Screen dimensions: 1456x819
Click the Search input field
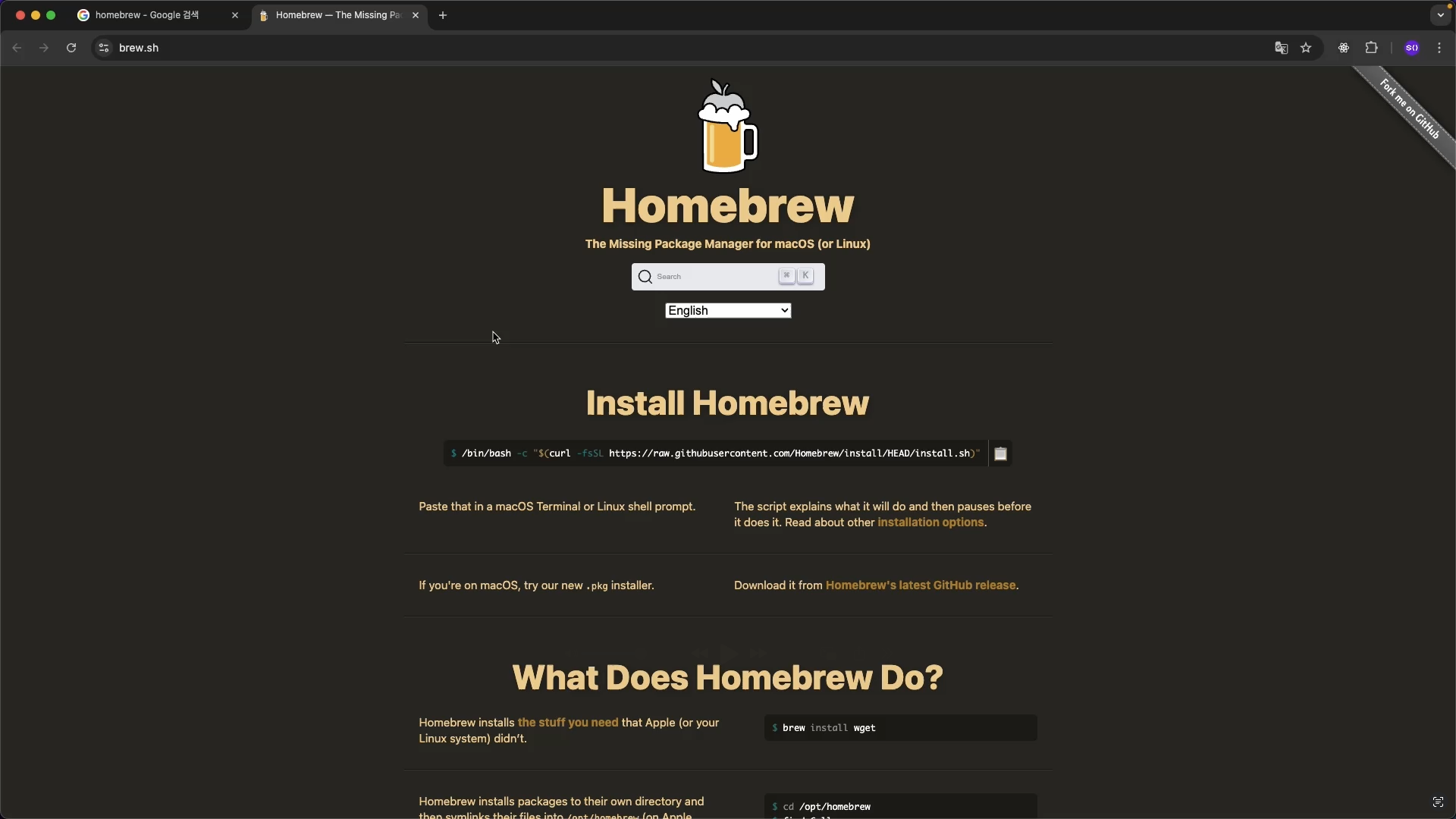click(x=713, y=277)
